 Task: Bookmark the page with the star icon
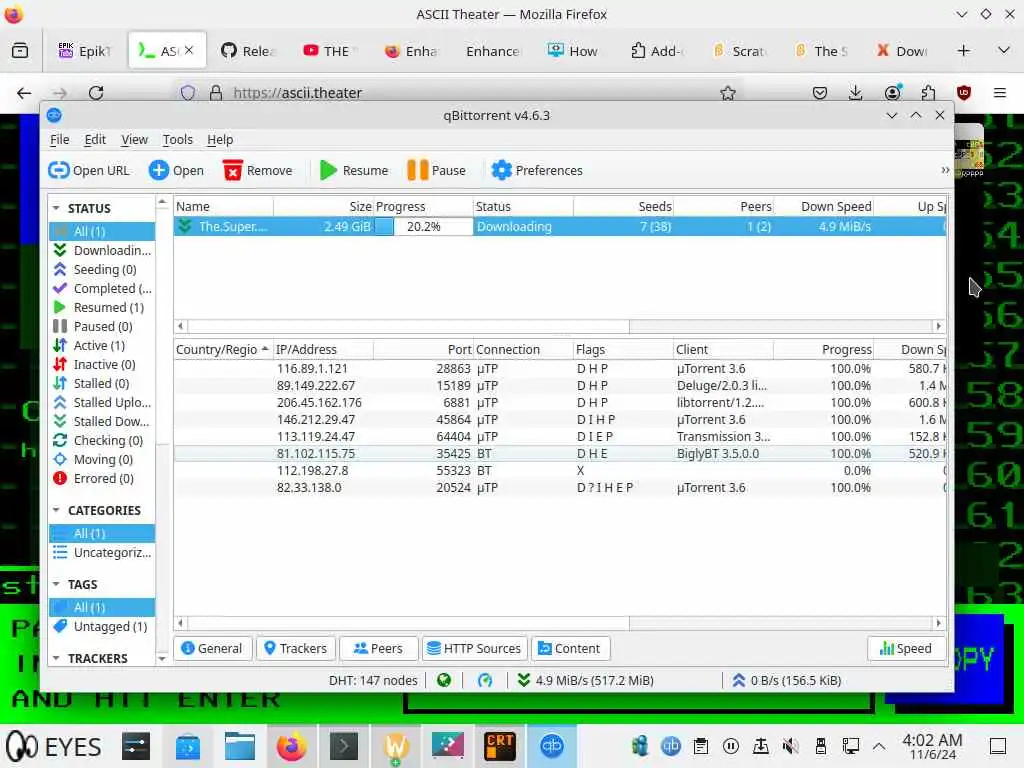(x=728, y=93)
